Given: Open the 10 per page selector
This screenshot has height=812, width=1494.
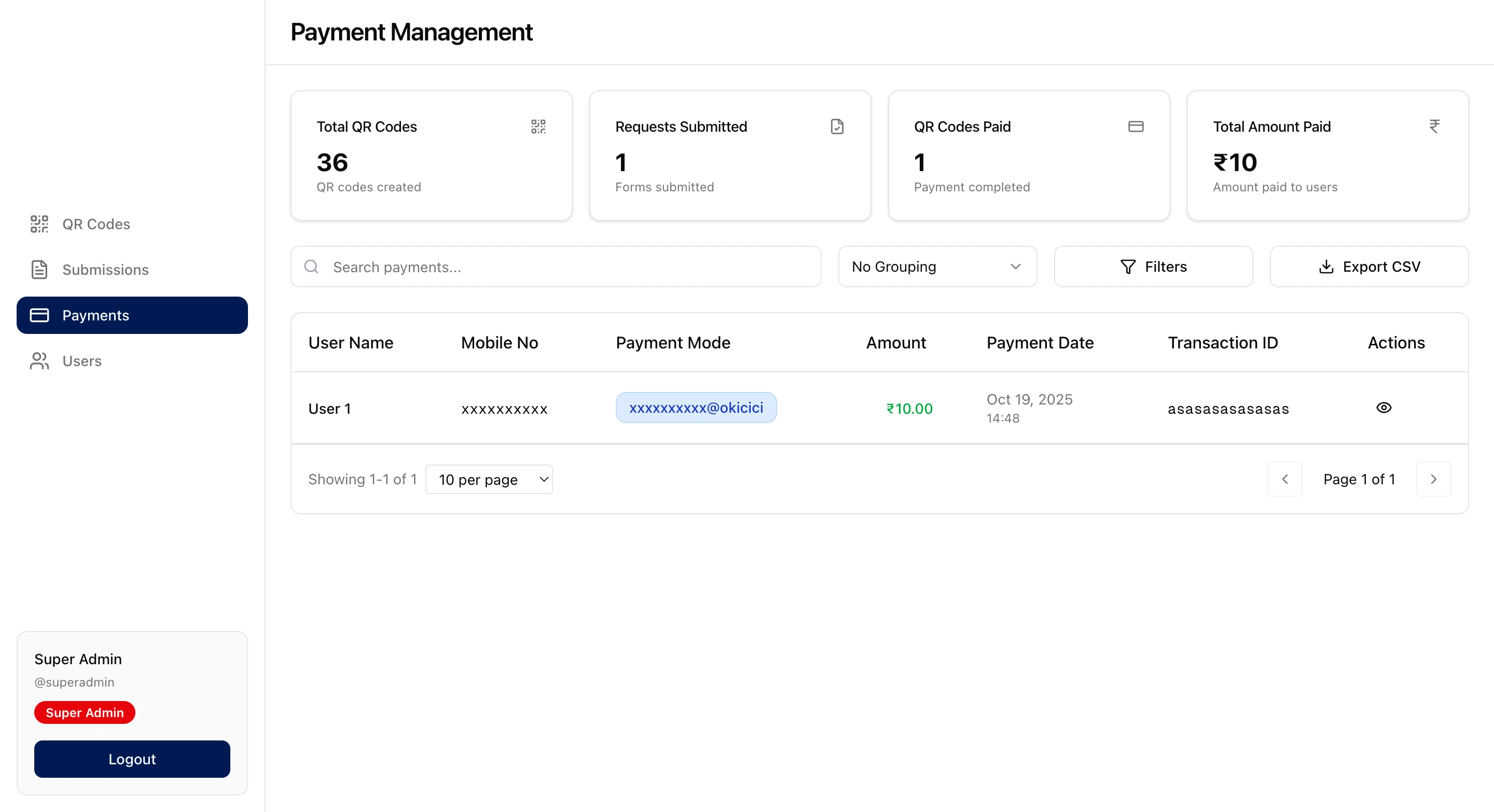Looking at the screenshot, I should coord(489,479).
